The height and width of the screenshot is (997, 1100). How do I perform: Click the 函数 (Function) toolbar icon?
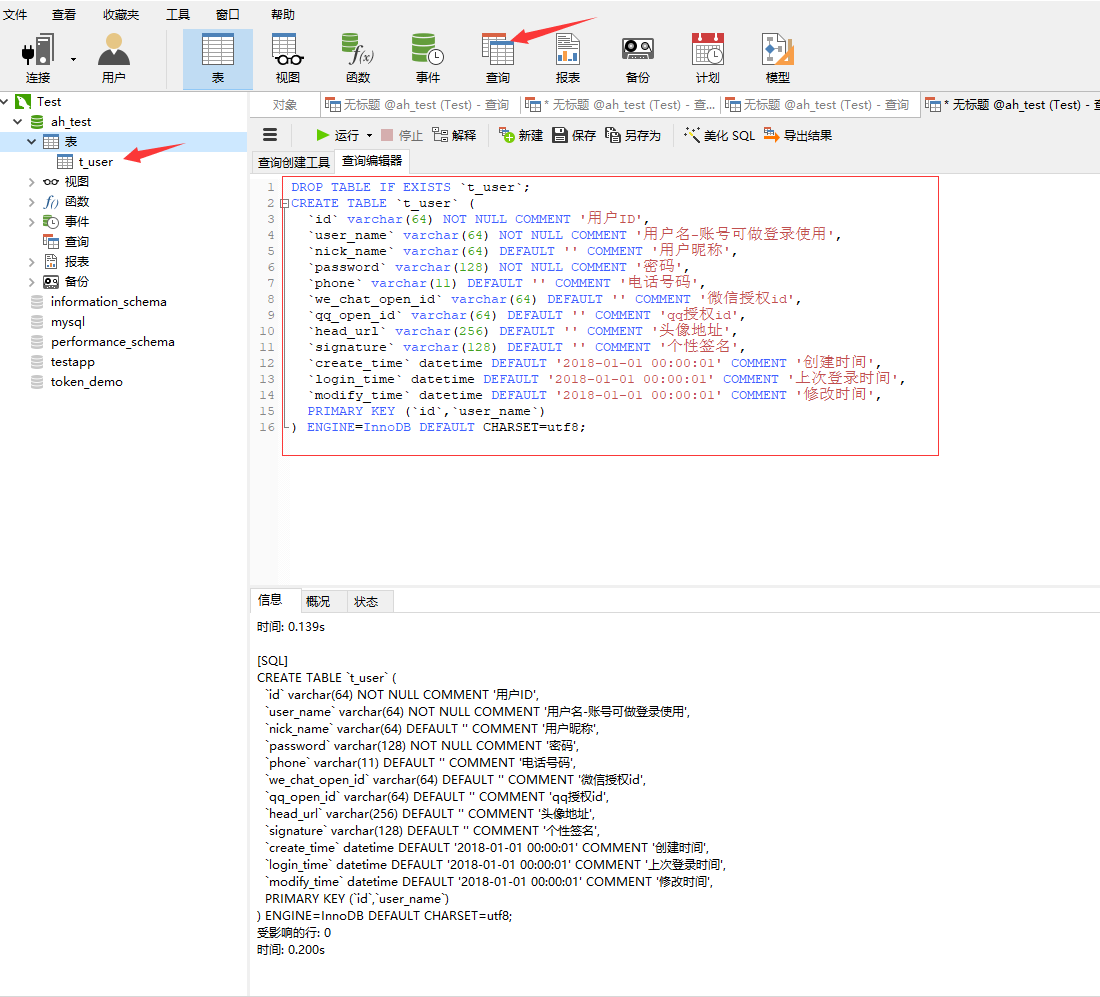tap(358, 58)
